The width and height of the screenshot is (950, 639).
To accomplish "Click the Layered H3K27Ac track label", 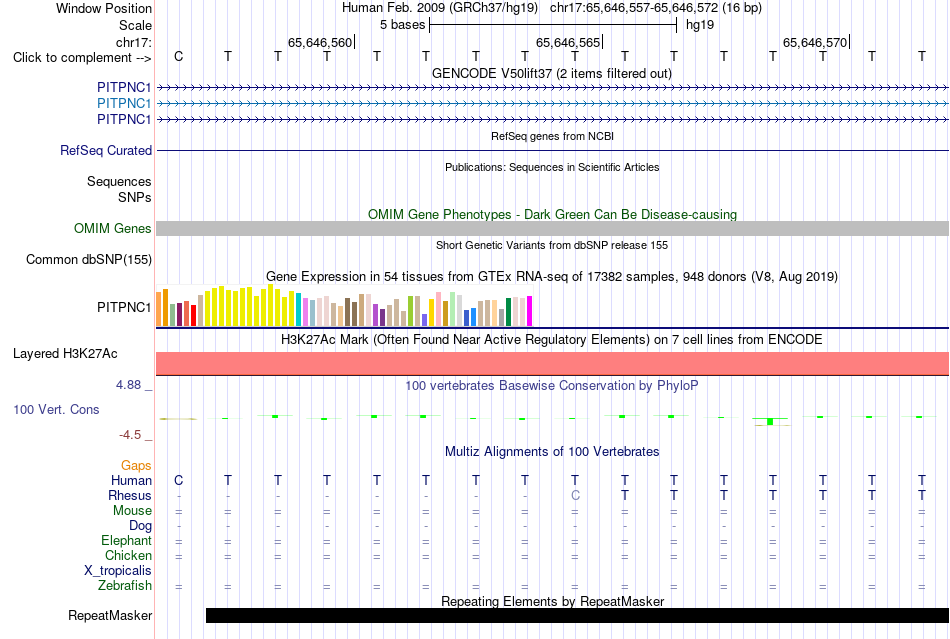I will (65, 354).
